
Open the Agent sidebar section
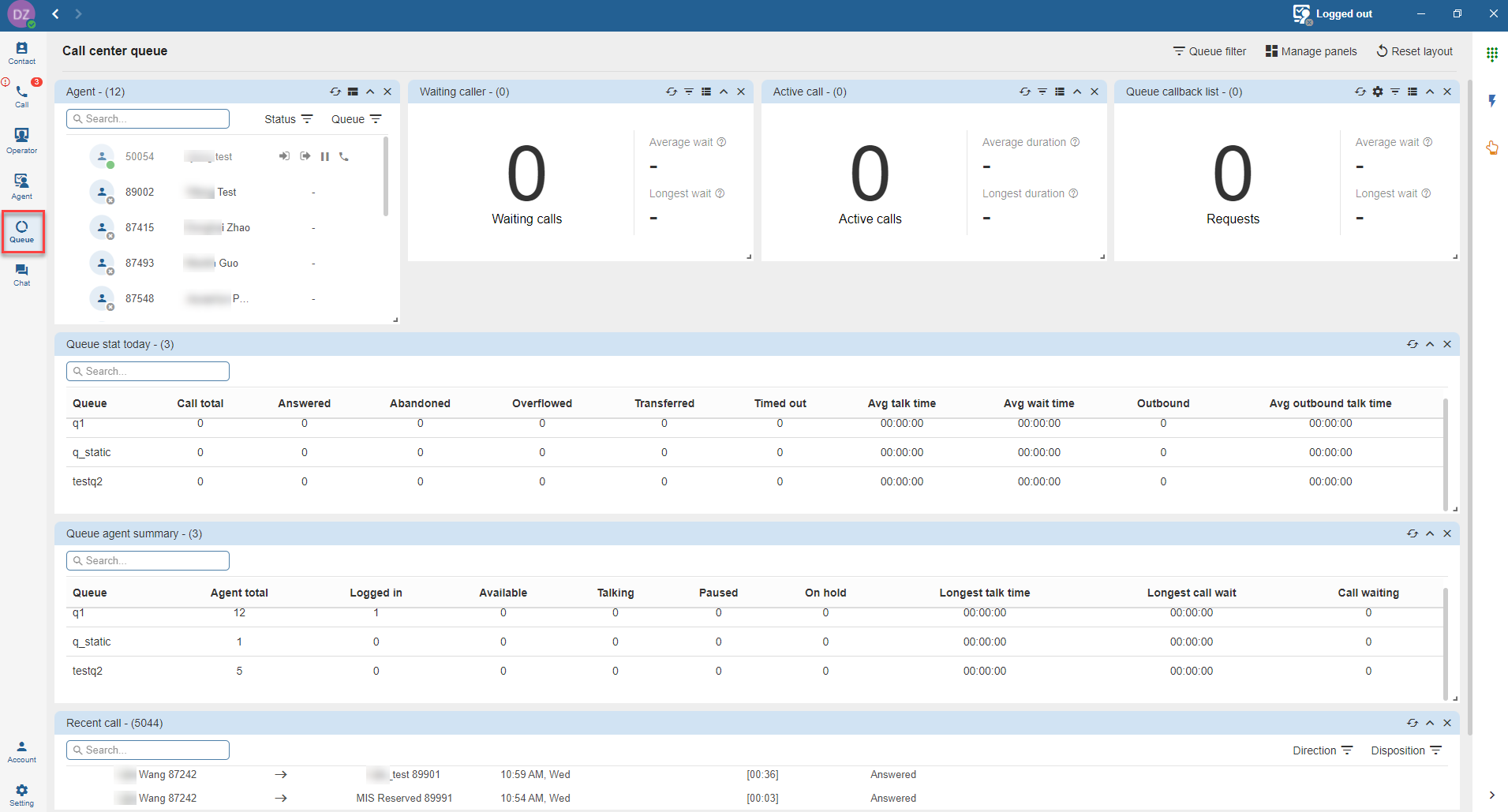click(22, 186)
